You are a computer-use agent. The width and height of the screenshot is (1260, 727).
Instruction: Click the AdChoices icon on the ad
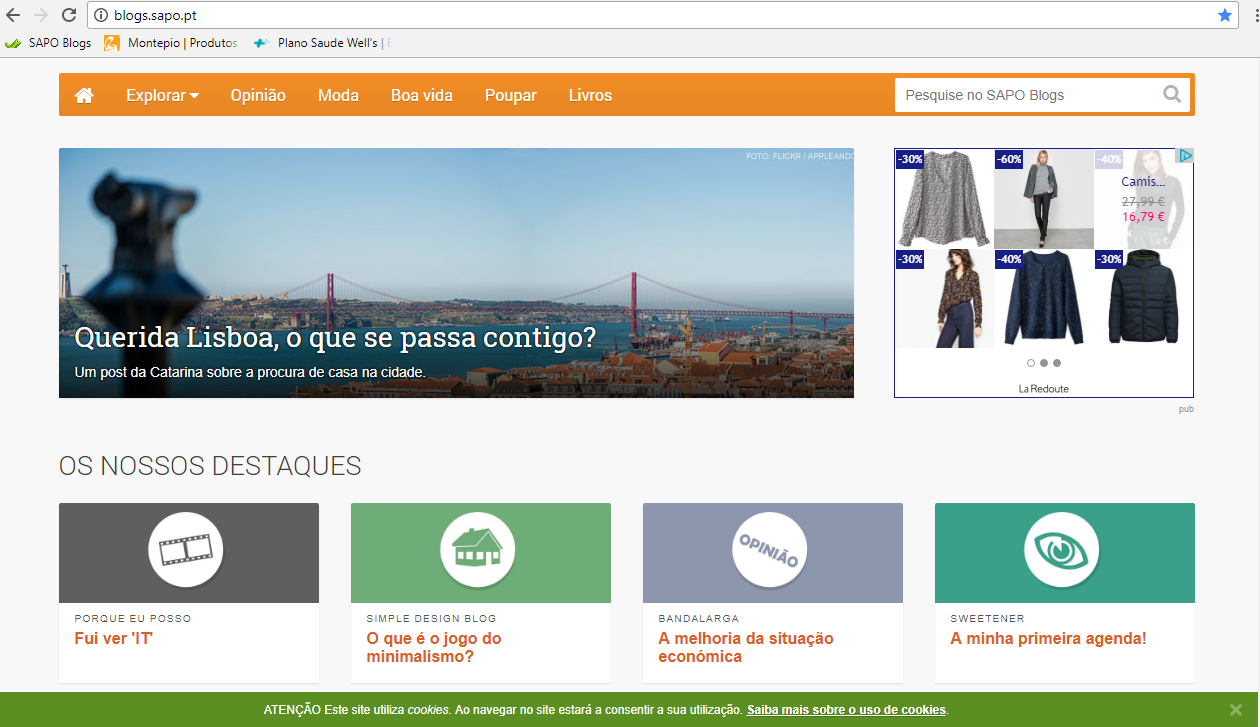point(1185,156)
